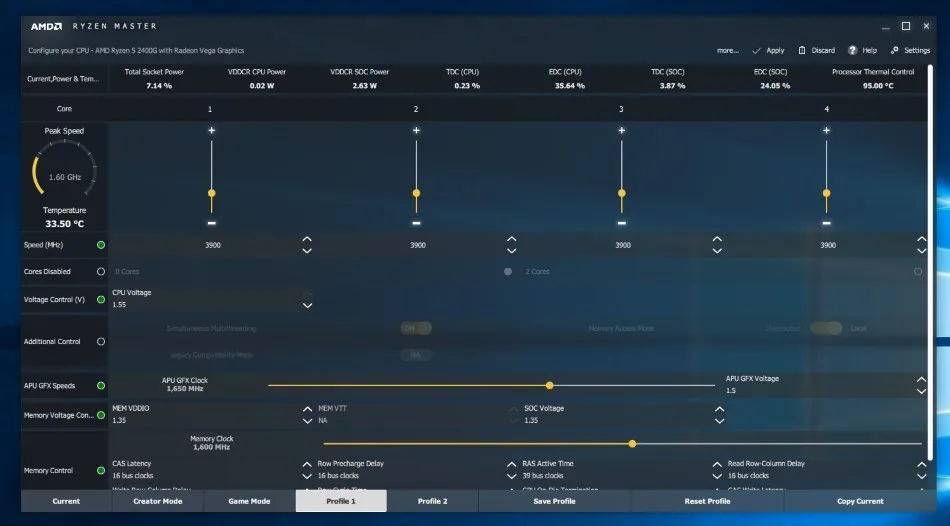Image resolution: width=950 pixels, height=526 pixels.
Task: Open Settings gear icon
Action: 894,50
